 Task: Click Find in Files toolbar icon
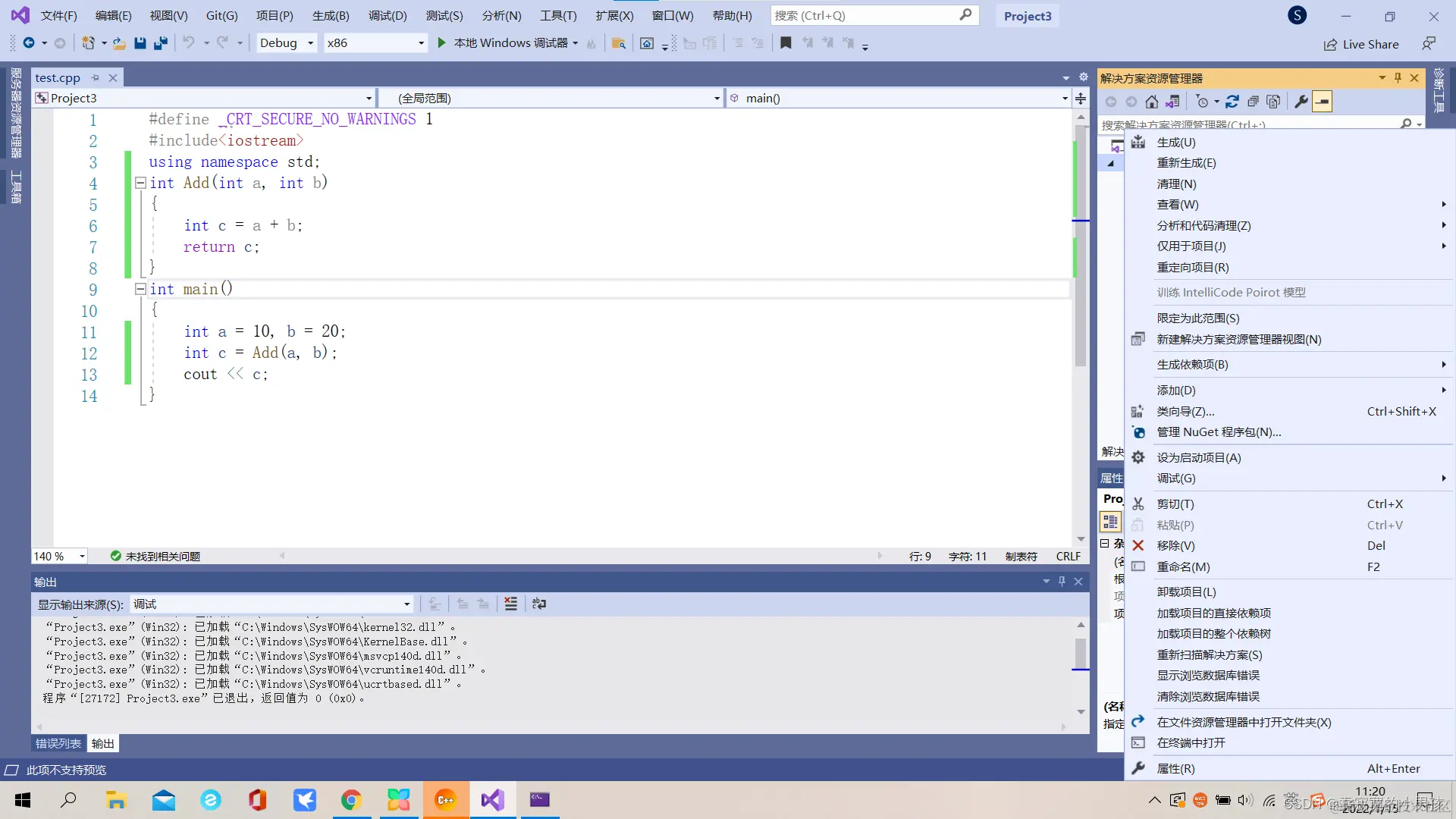[x=618, y=43]
